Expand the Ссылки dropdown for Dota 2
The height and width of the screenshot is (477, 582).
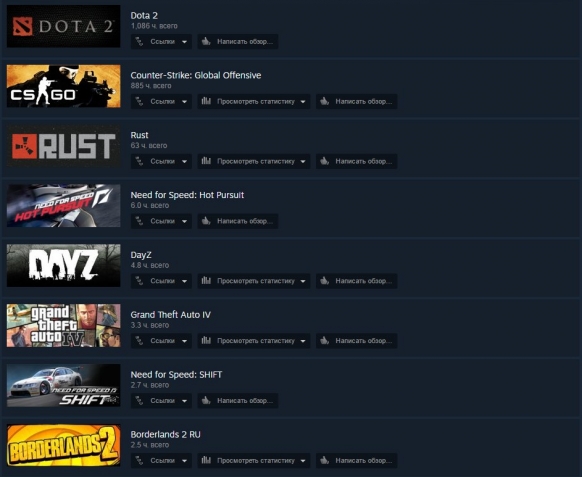coord(161,41)
